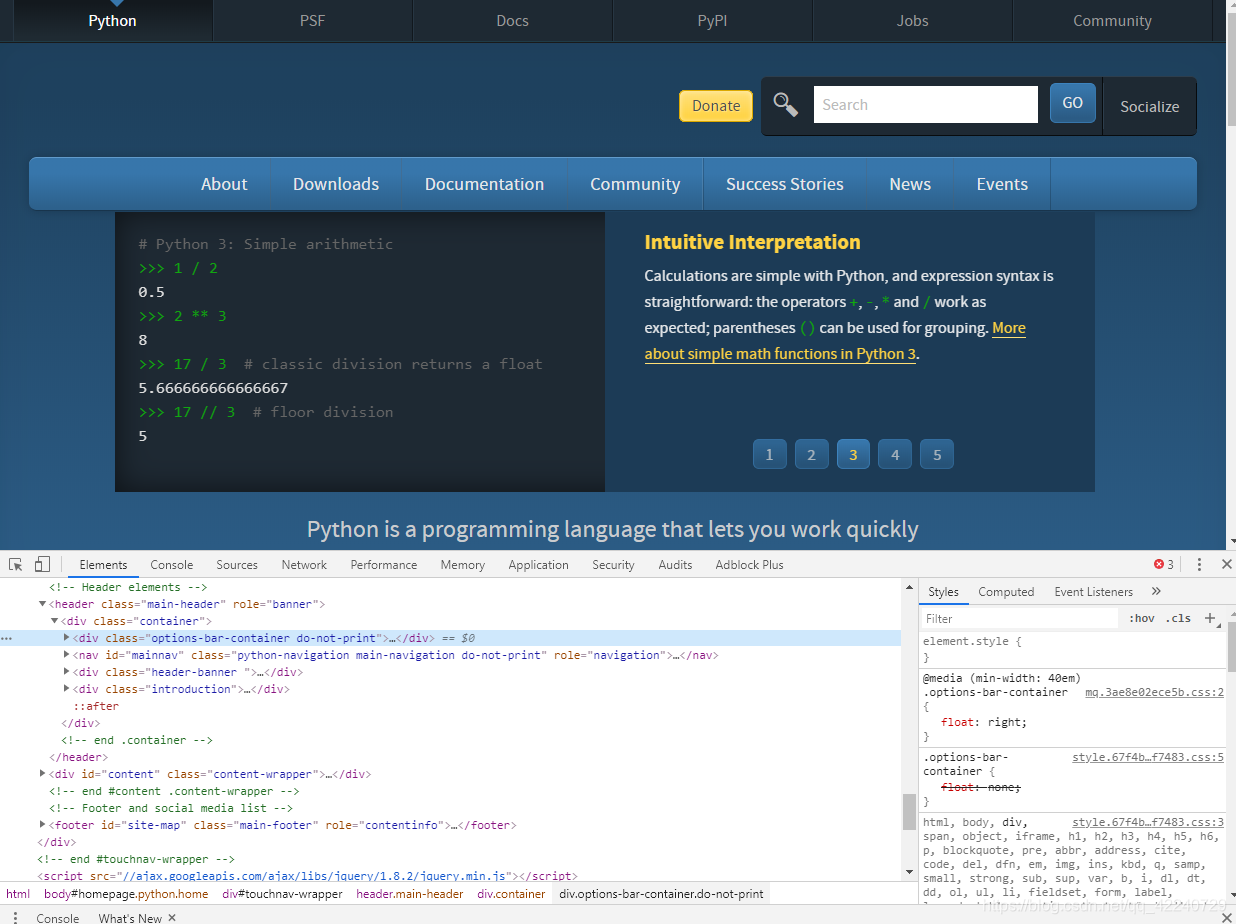Toggle the .cls classes button
The height and width of the screenshot is (924, 1236).
(1180, 618)
